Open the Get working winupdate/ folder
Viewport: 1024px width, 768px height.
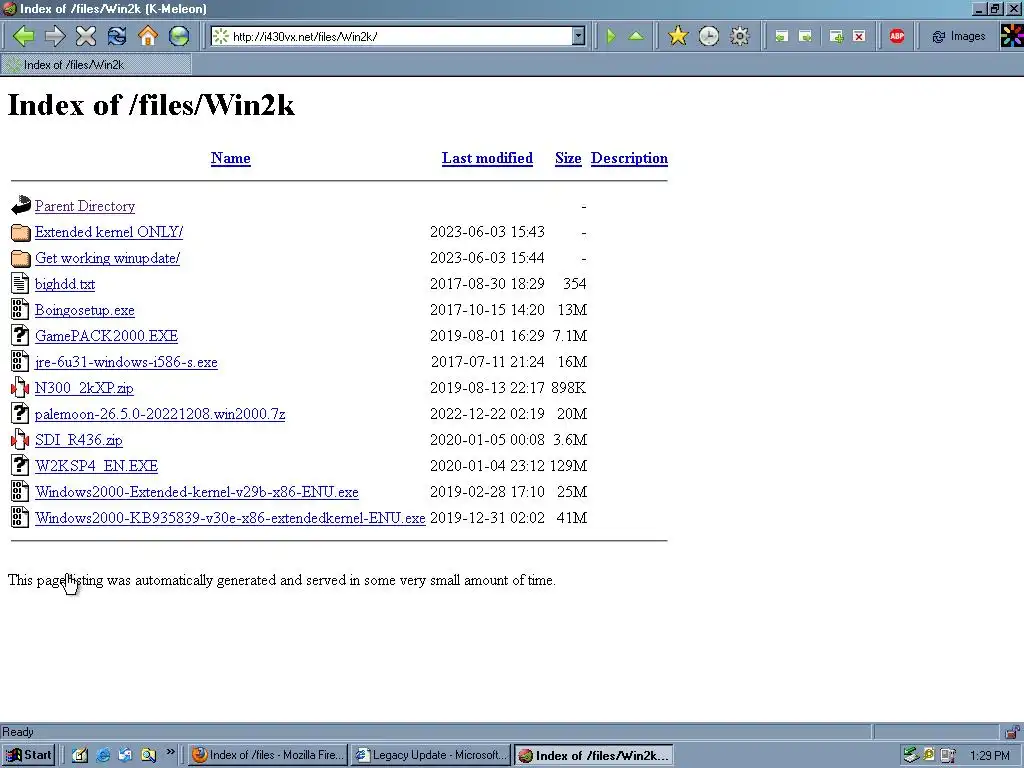point(108,258)
